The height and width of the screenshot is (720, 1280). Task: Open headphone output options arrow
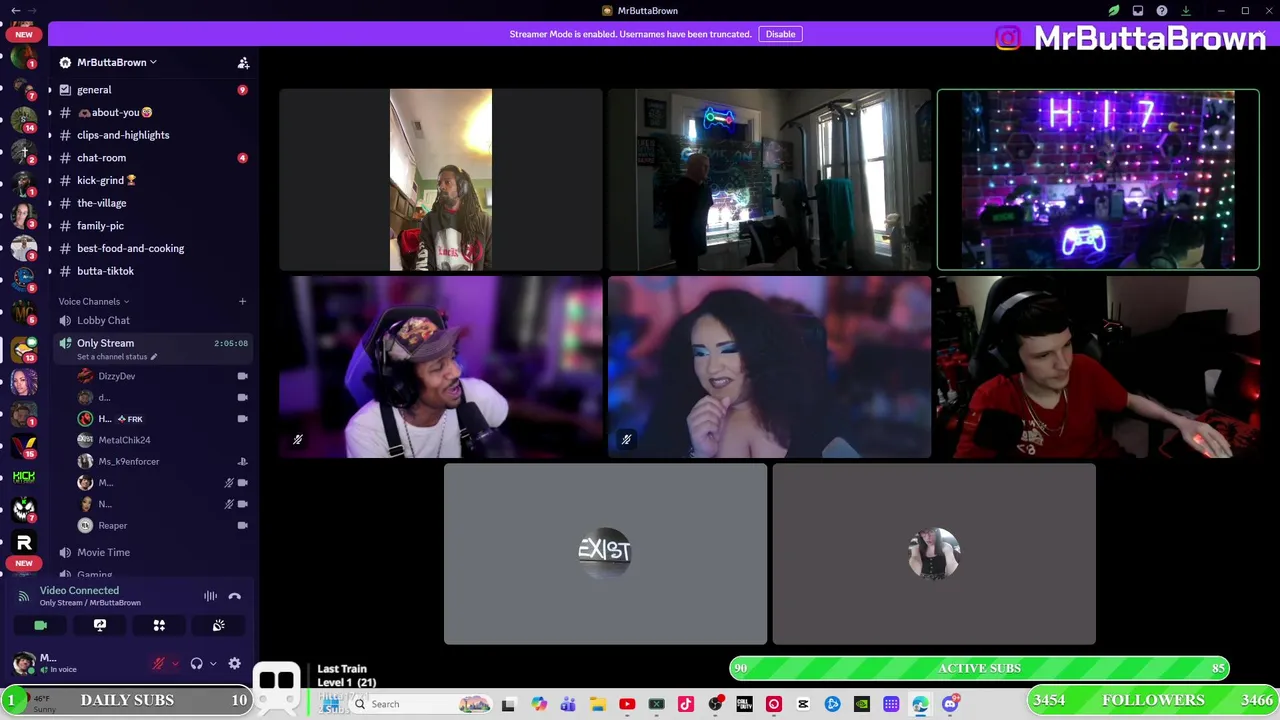tap(212, 664)
